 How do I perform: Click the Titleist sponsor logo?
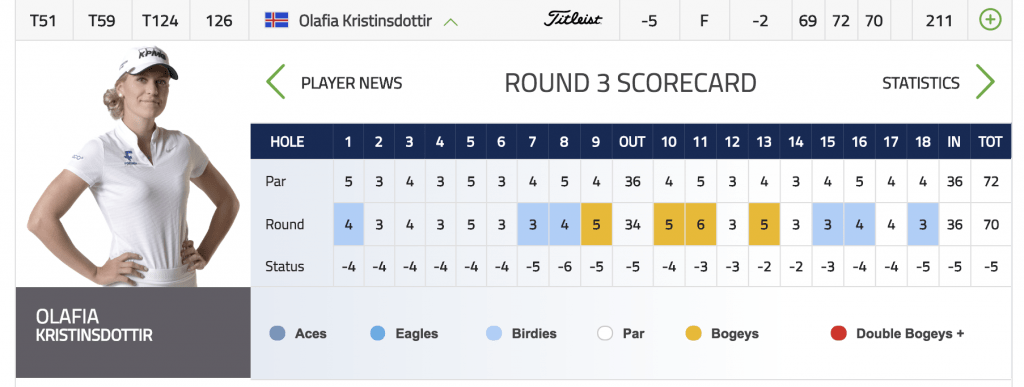click(x=573, y=20)
